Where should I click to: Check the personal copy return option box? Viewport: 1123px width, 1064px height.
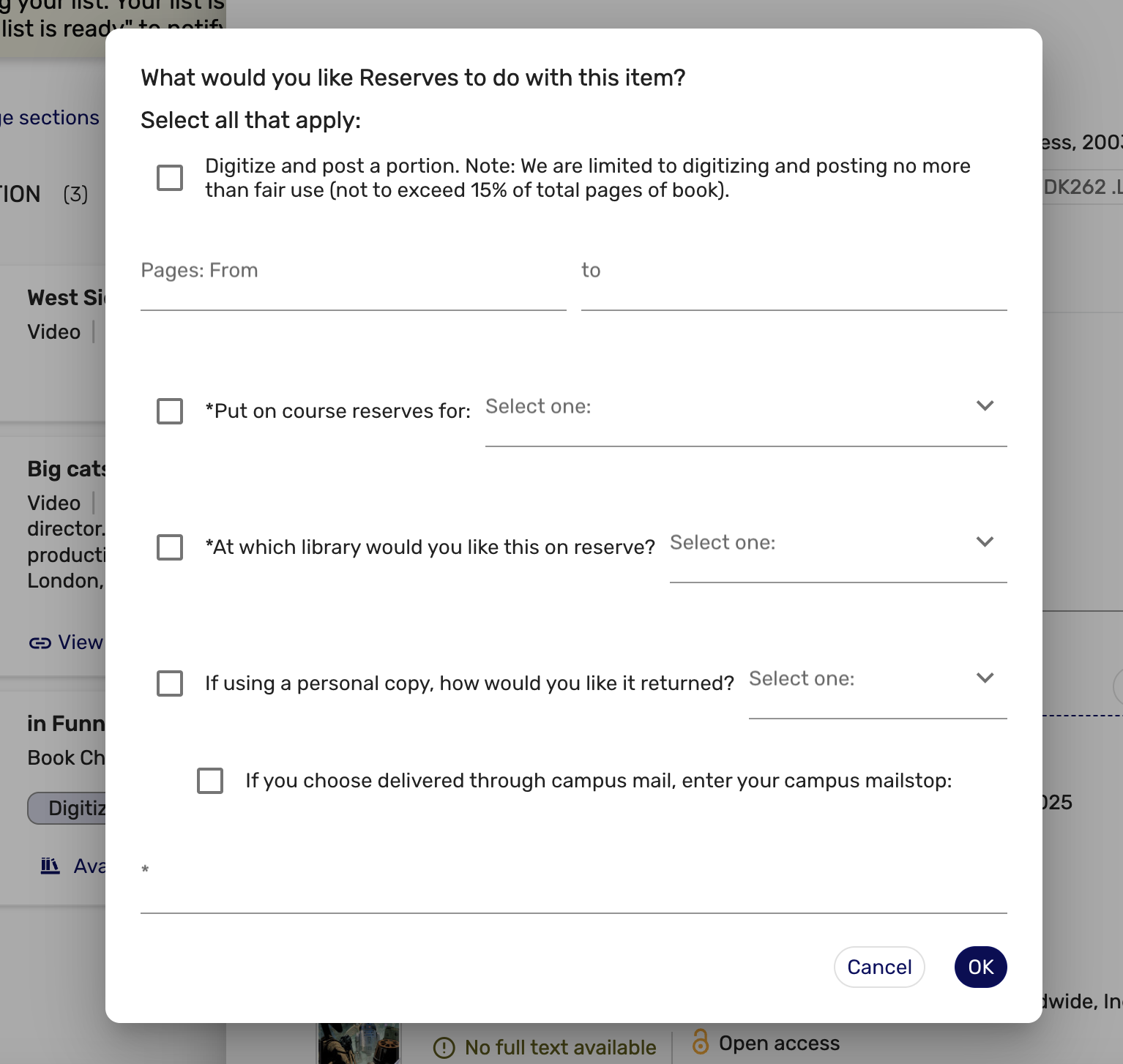(x=170, y=683)
